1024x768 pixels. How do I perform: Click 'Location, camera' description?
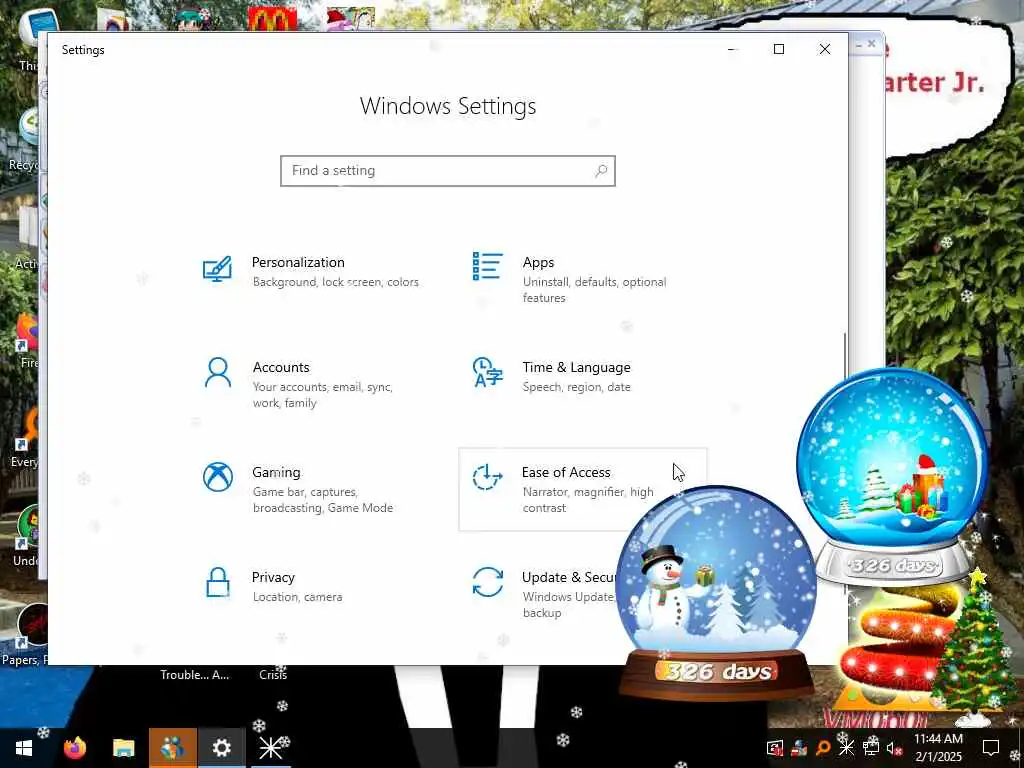(x=297, y=597)
